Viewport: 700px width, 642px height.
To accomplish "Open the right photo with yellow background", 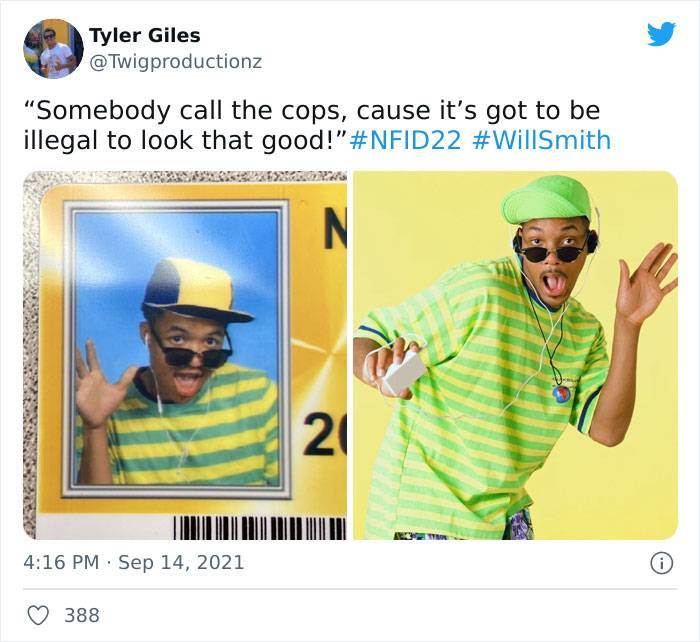I will (516, 355).
